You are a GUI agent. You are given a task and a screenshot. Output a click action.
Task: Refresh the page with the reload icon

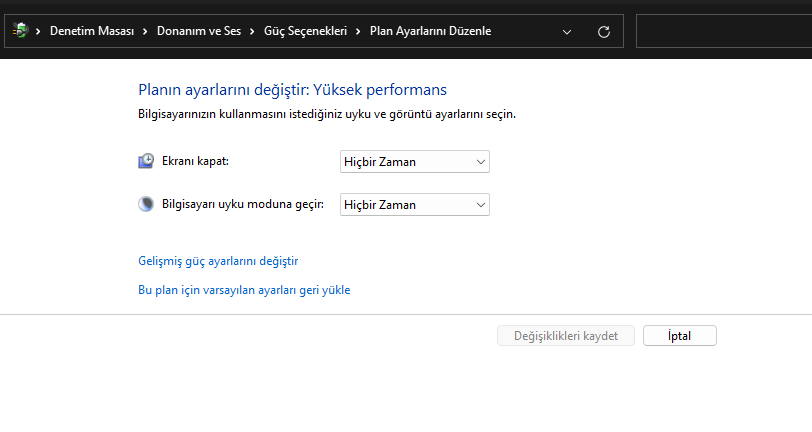coord(604,31)
